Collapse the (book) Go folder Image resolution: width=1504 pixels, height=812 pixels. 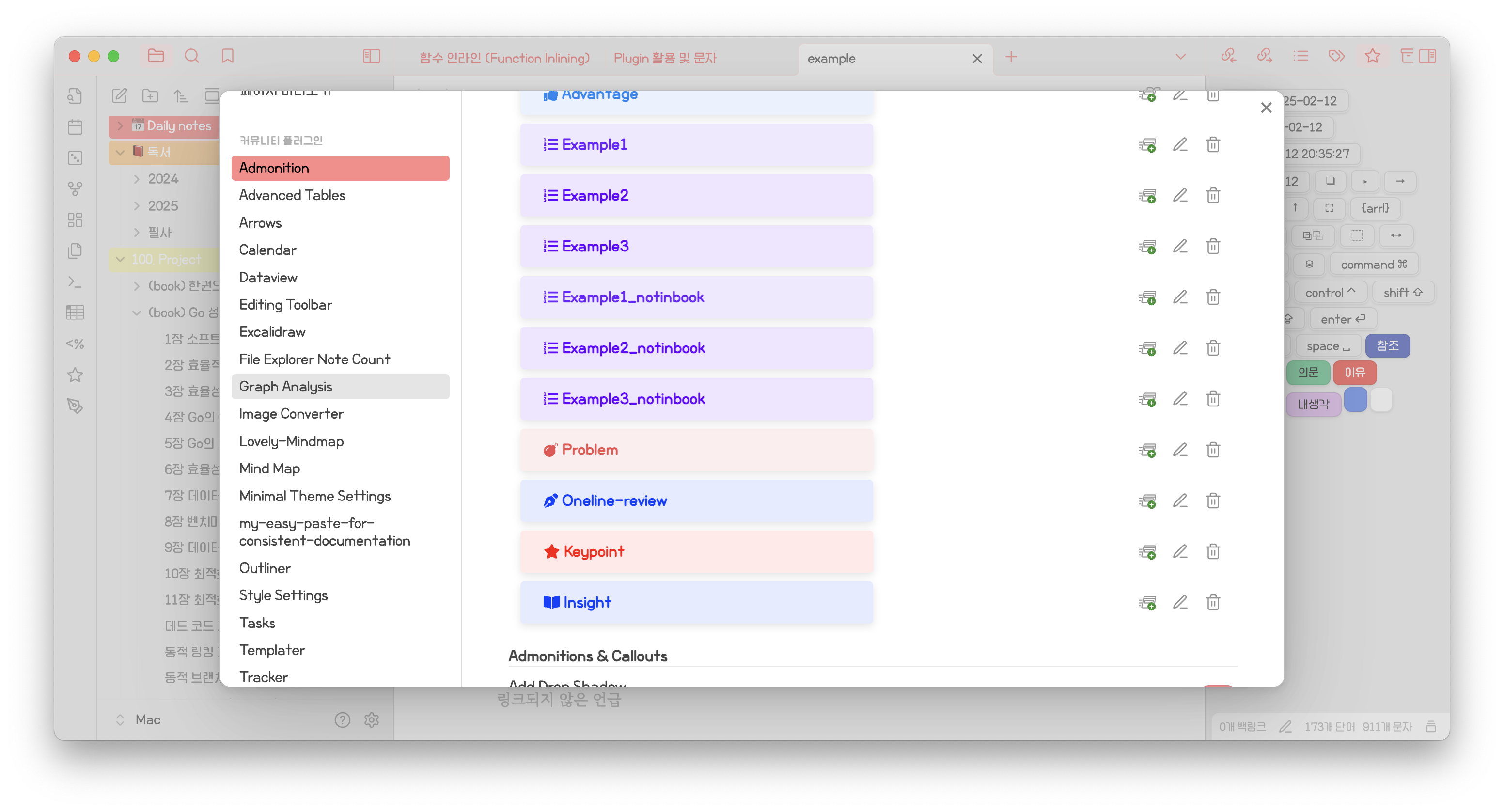click(136, 312)
